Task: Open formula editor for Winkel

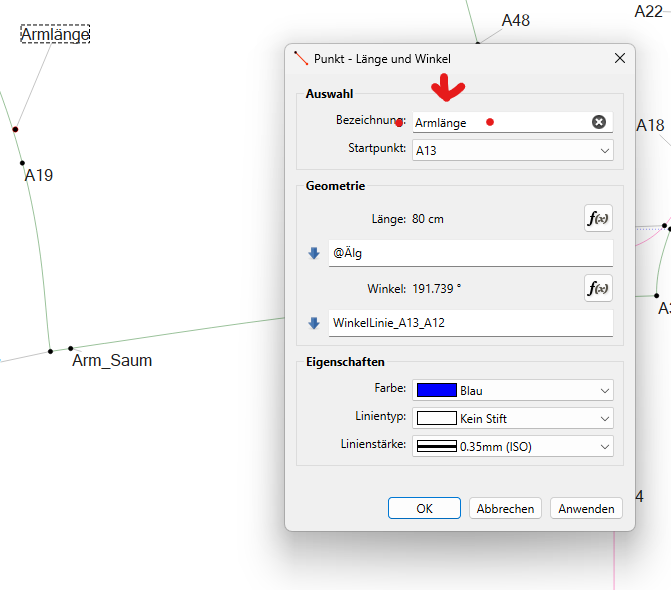Action: coord(598,288)
